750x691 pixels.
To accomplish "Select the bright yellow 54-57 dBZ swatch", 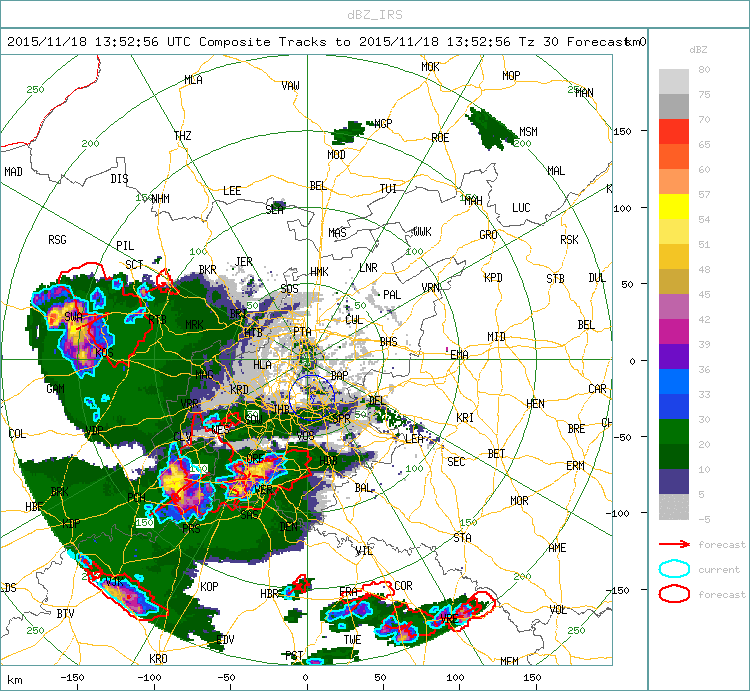I will pyautogui.click(x=673, y=207).
